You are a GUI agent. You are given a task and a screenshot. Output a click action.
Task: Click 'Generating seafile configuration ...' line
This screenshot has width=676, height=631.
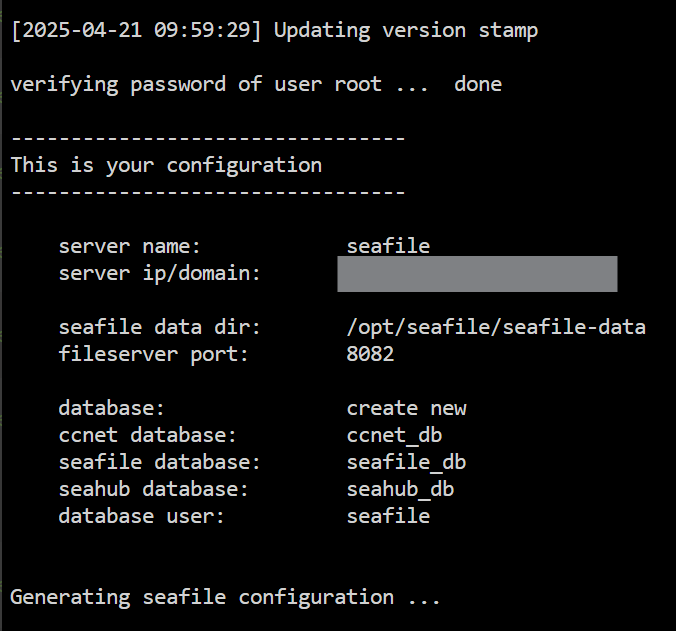pyautogui.click(x=225, y=597)
